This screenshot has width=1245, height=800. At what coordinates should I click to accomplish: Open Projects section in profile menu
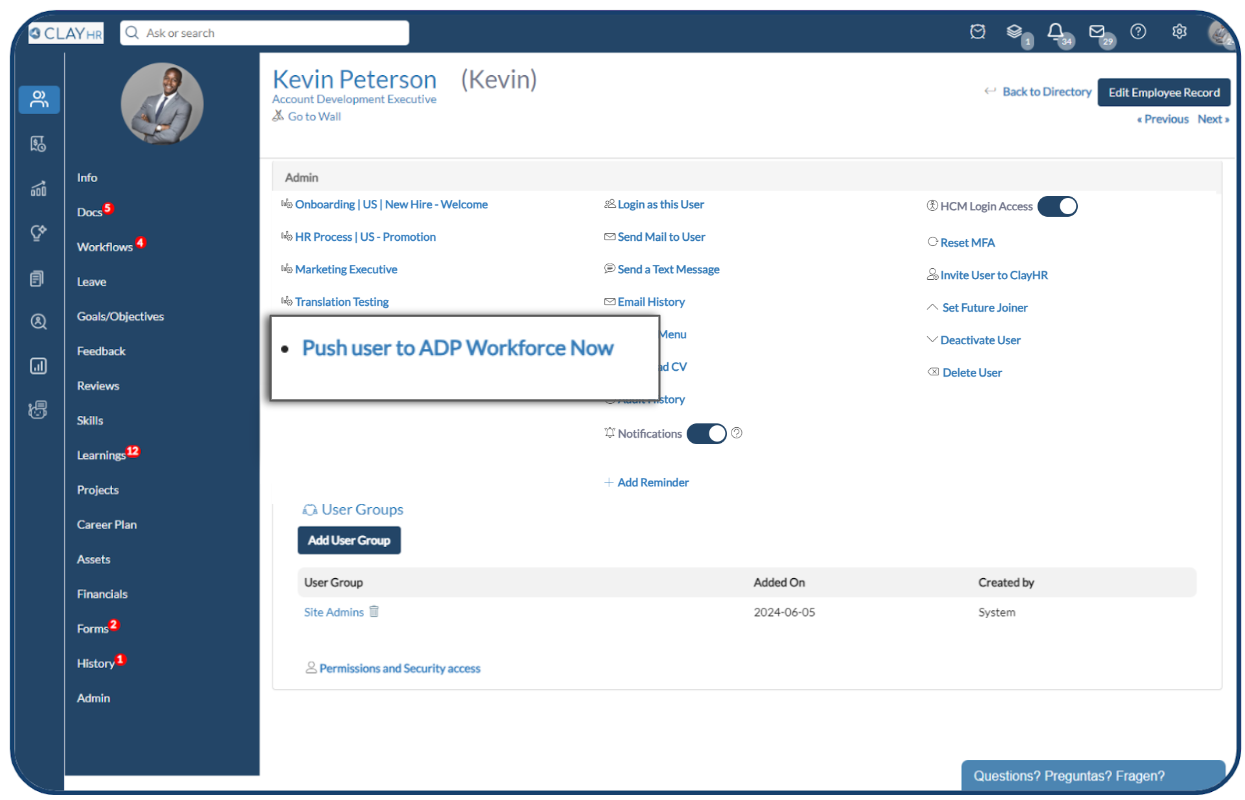[x=98, y=490]
